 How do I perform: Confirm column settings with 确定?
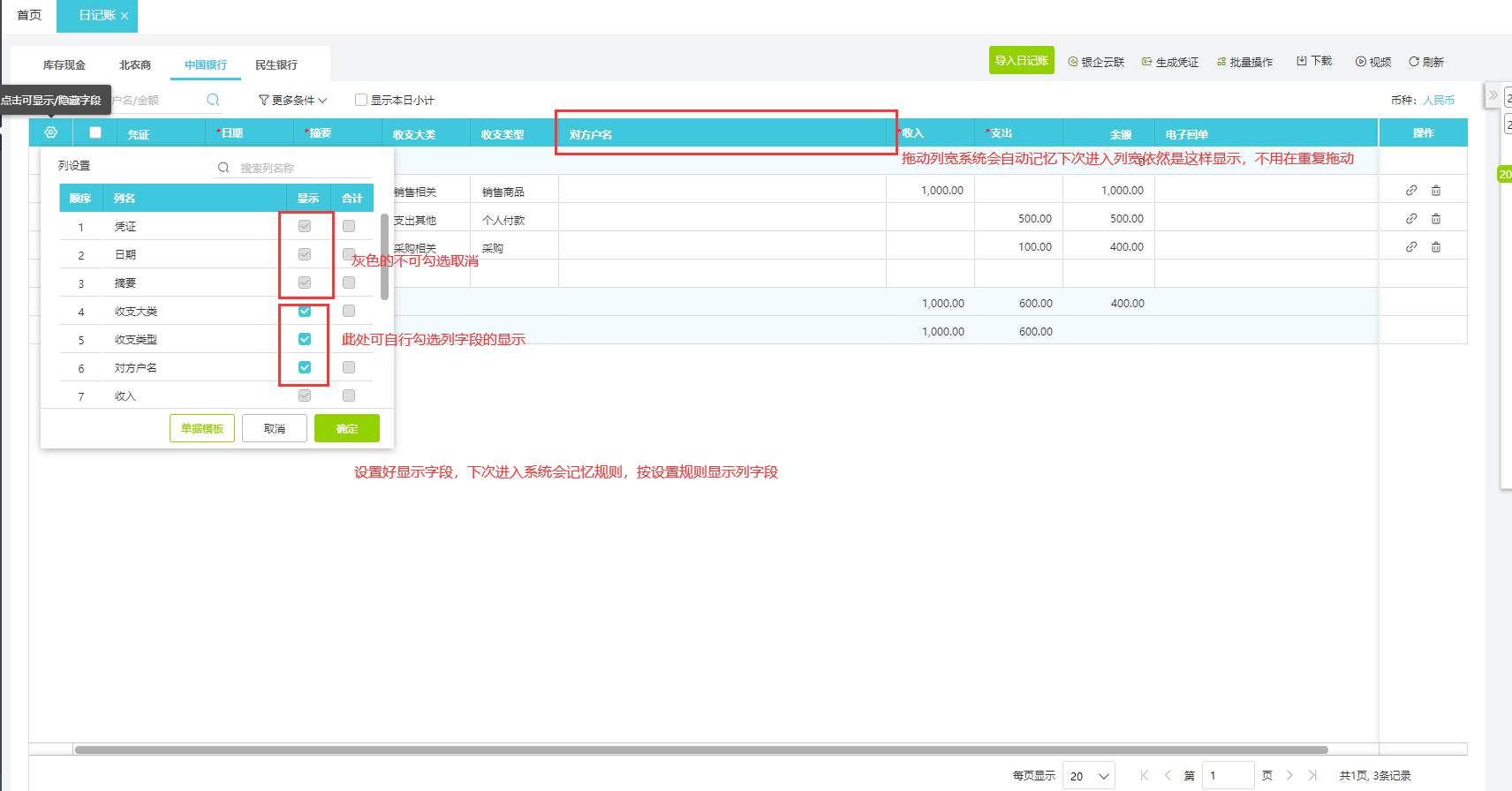(x=346, y=428)
